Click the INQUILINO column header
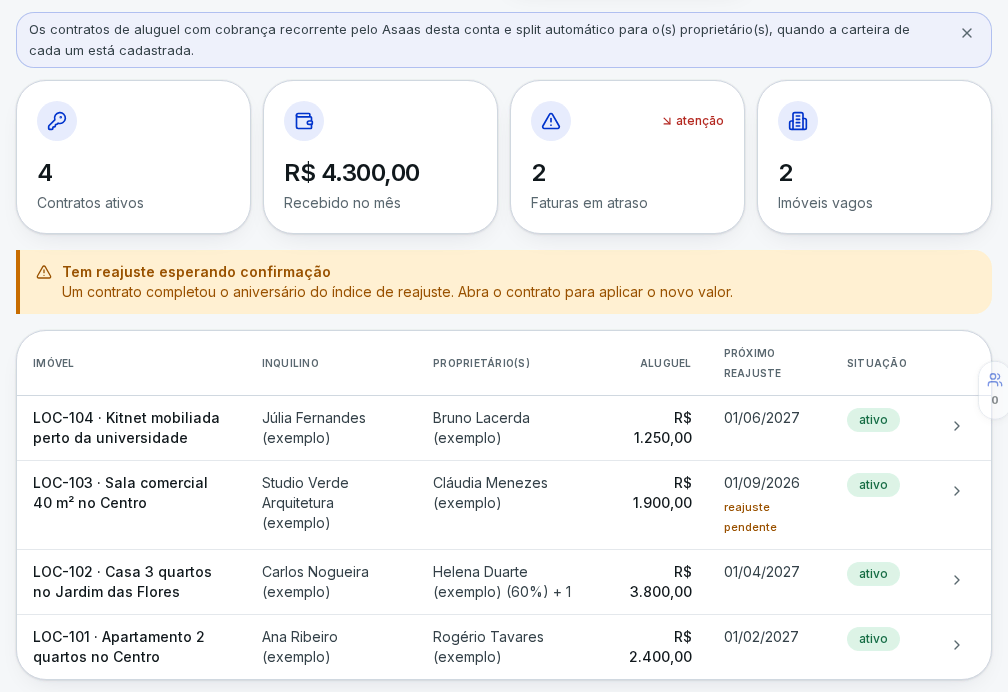 [x=290, y=363]
